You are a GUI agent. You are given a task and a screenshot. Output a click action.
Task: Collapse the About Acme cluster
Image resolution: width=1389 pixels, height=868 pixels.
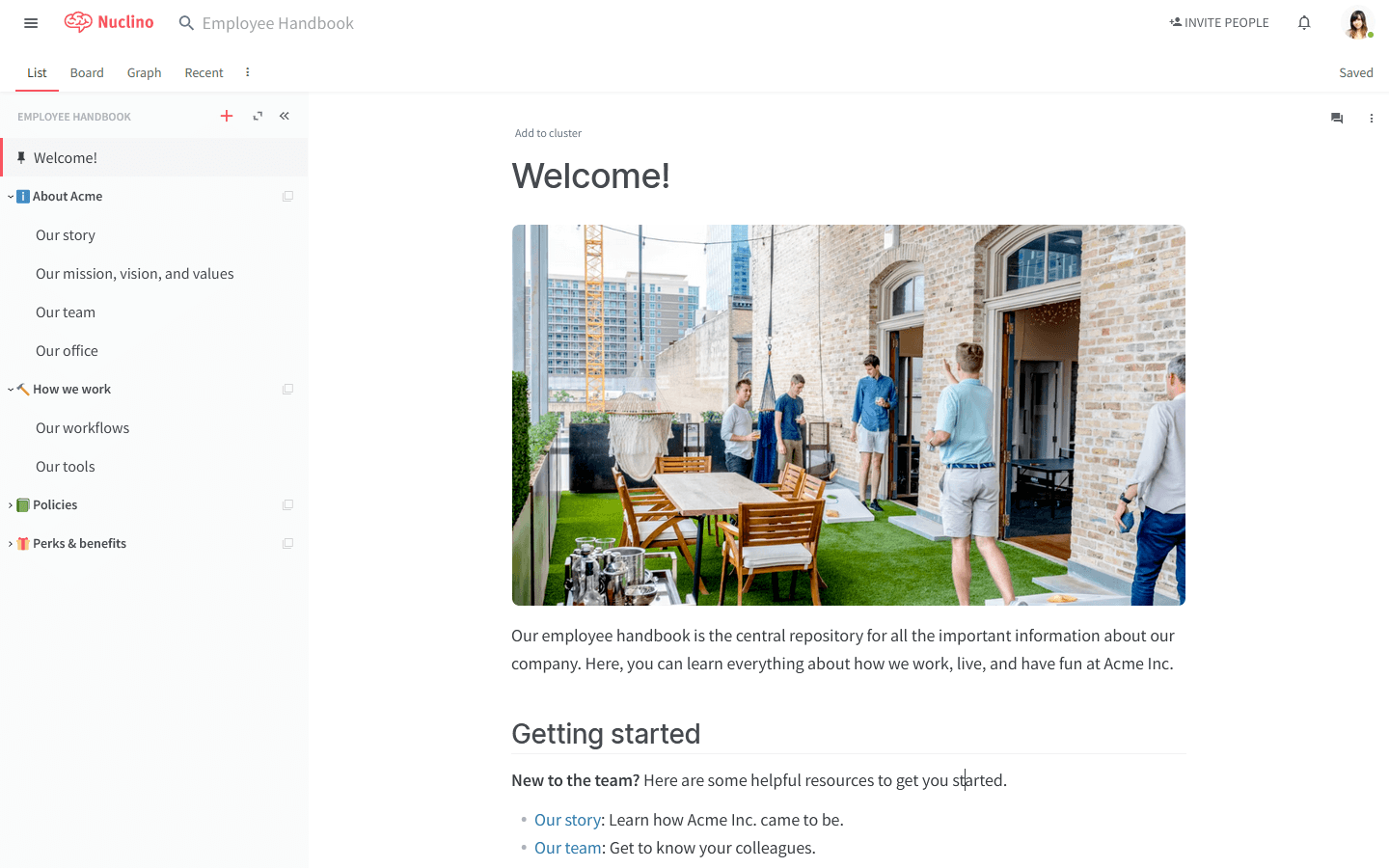click(x=11, y=197)
